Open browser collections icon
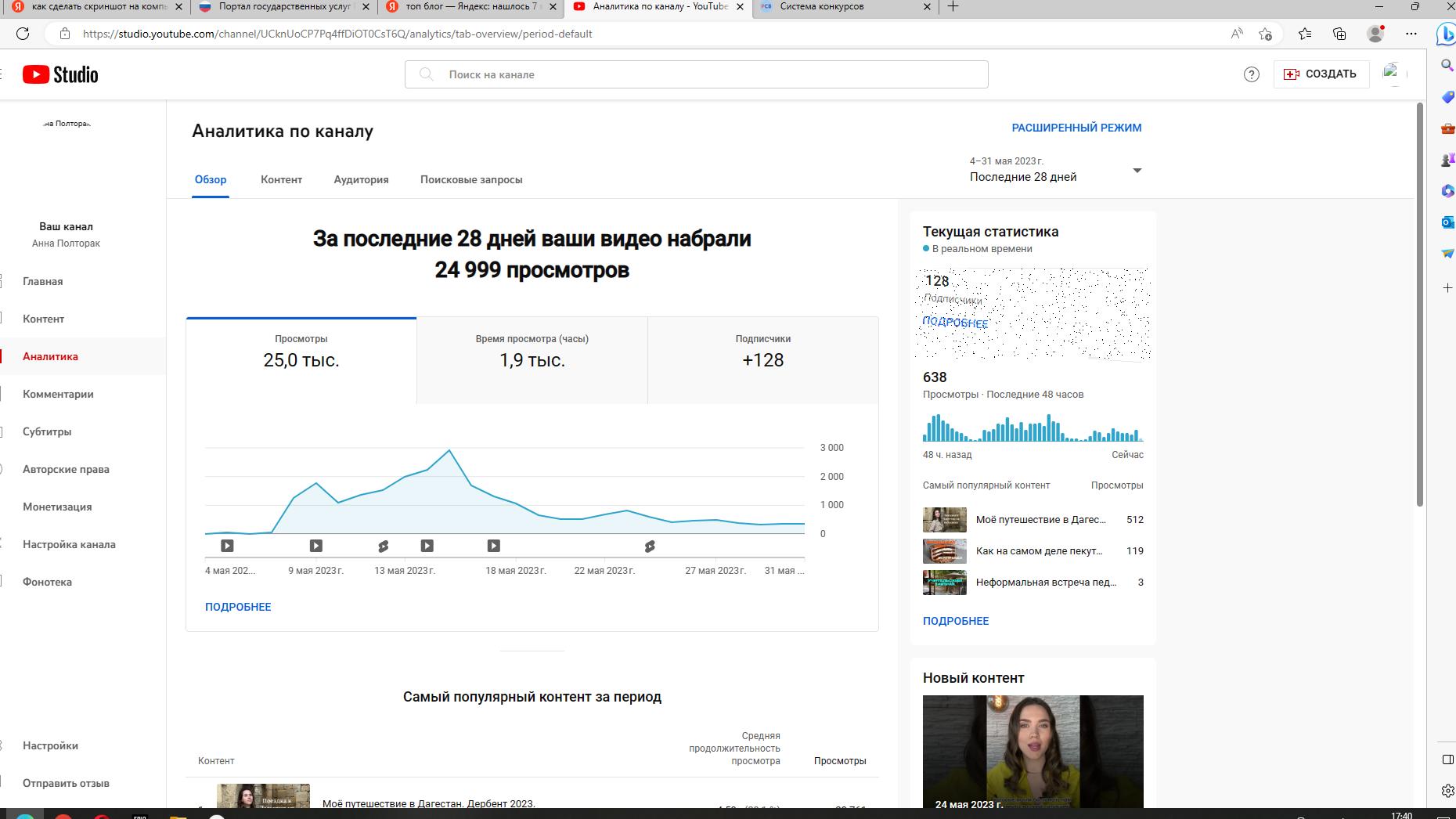The height and width of the screenshot is (819, 1456). pos(1339,34)
